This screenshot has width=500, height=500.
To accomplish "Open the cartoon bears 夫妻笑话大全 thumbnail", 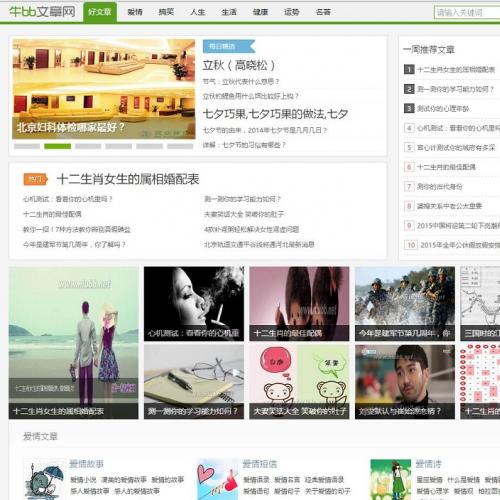I will 299,382.
